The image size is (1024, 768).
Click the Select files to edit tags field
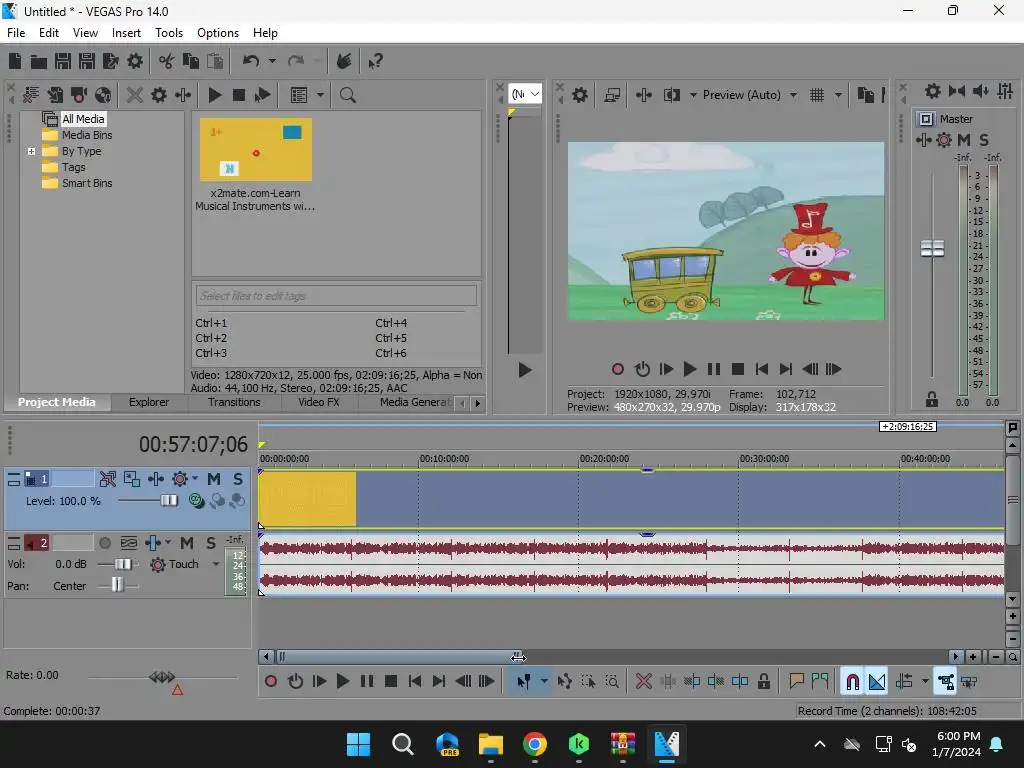pyautogui.click(x=336, y=296)
